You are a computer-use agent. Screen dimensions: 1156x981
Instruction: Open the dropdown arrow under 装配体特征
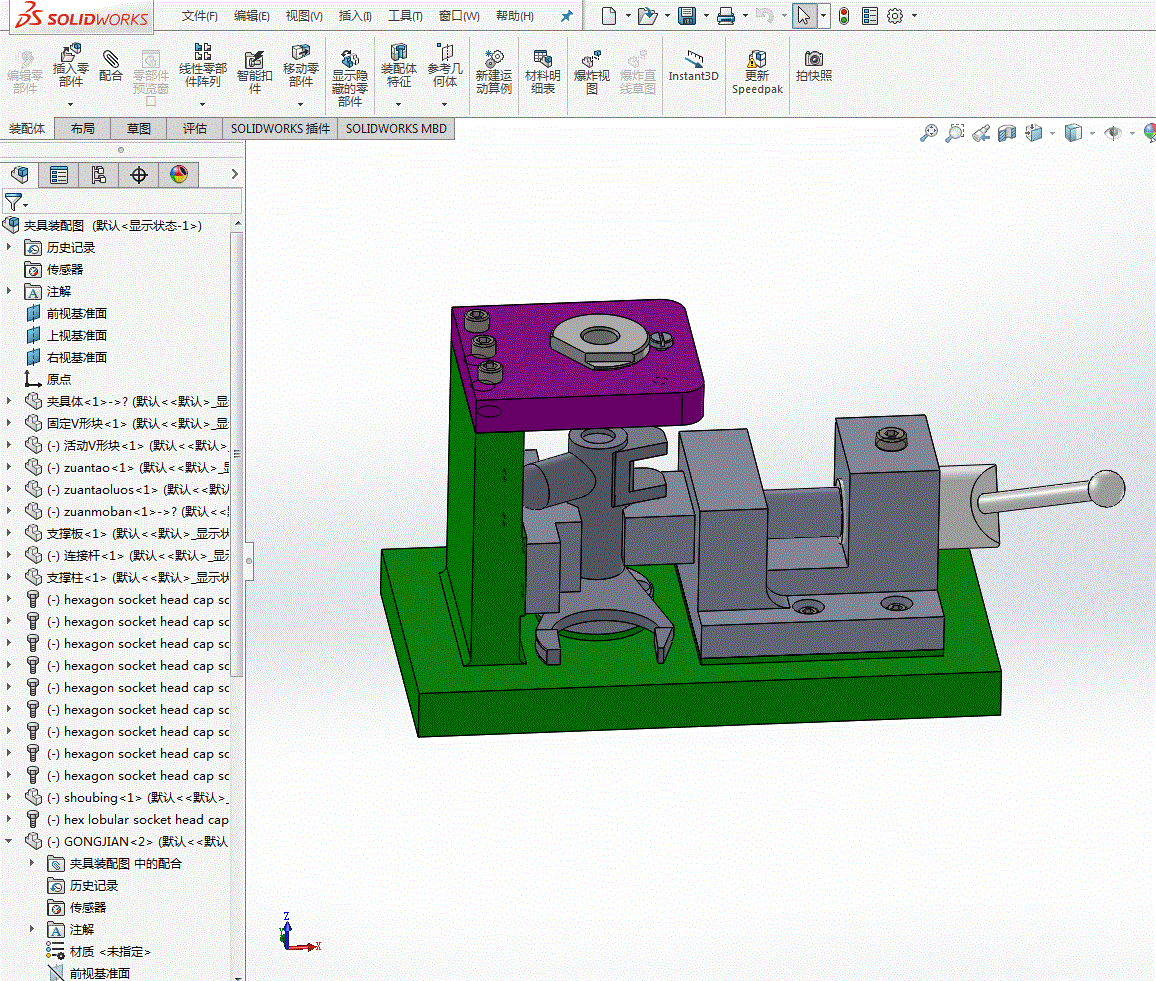coord(399,104)
